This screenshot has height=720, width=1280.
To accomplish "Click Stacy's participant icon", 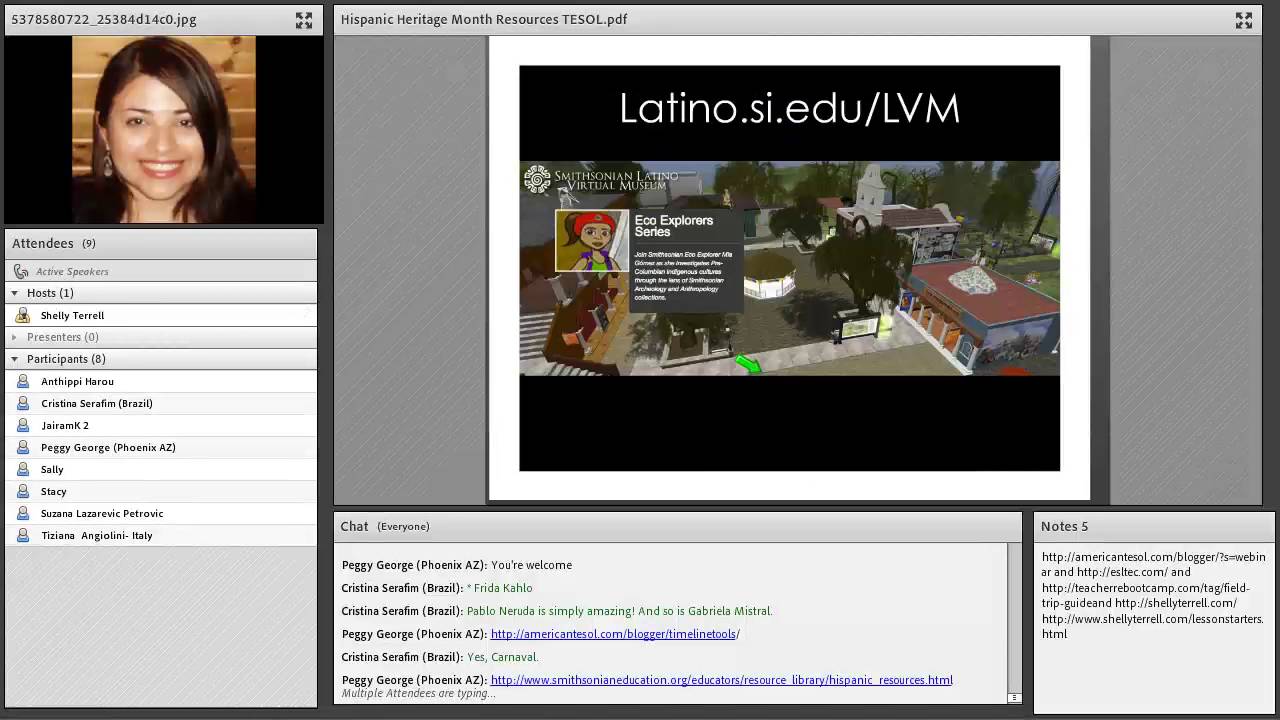I will click(x=22, y=491).
